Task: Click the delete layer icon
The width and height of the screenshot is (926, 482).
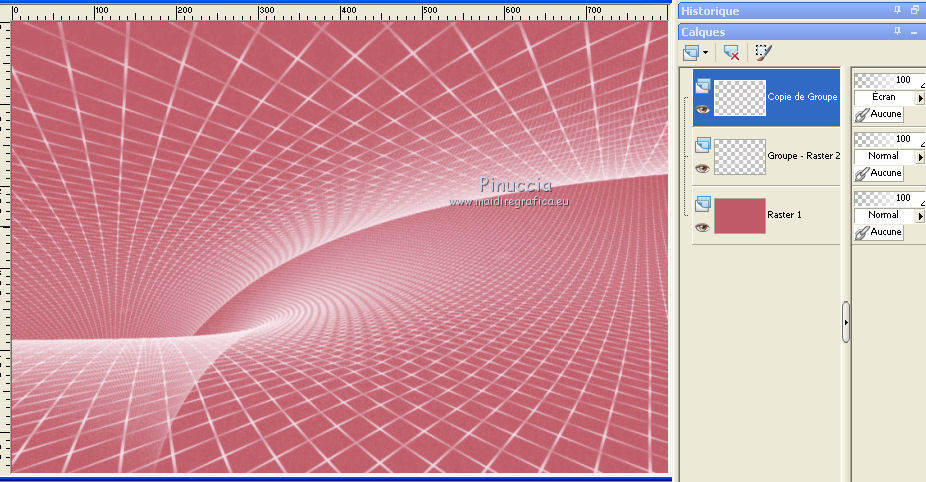Action: tap(731, 53)
